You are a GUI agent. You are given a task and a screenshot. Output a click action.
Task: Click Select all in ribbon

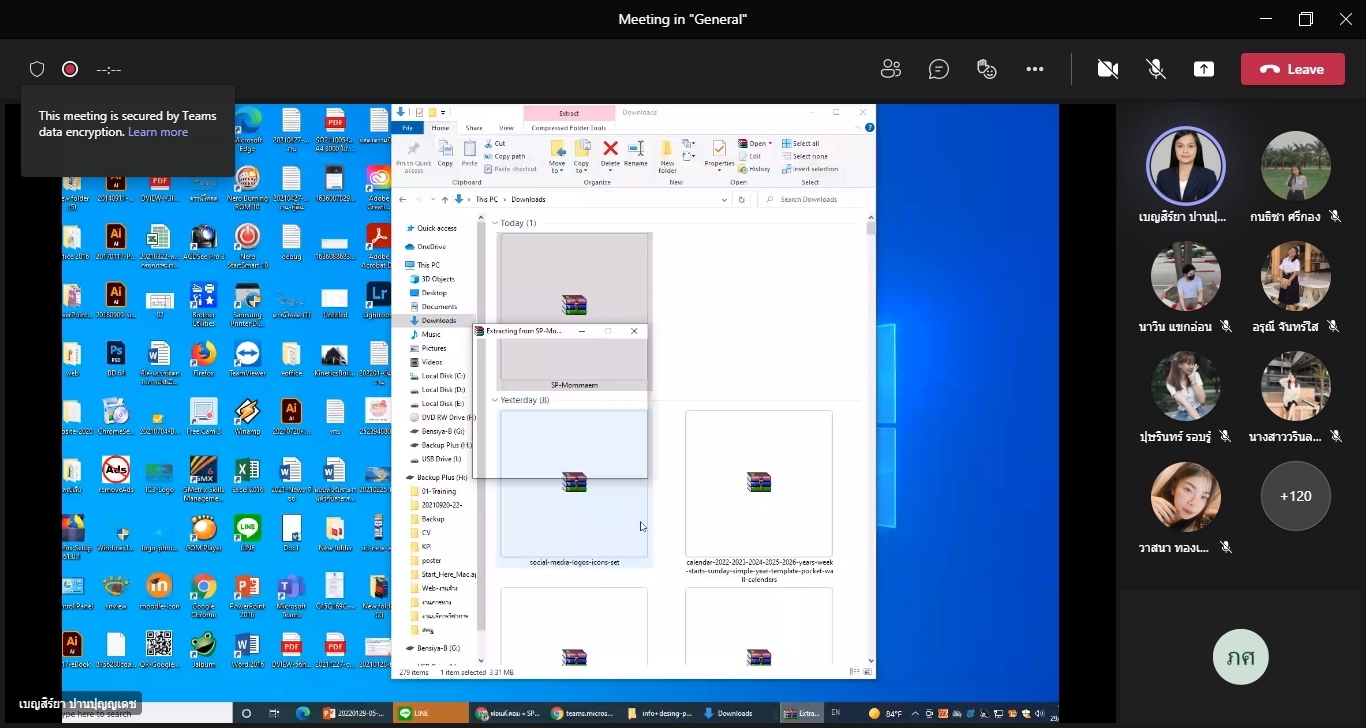click(801, 144)
